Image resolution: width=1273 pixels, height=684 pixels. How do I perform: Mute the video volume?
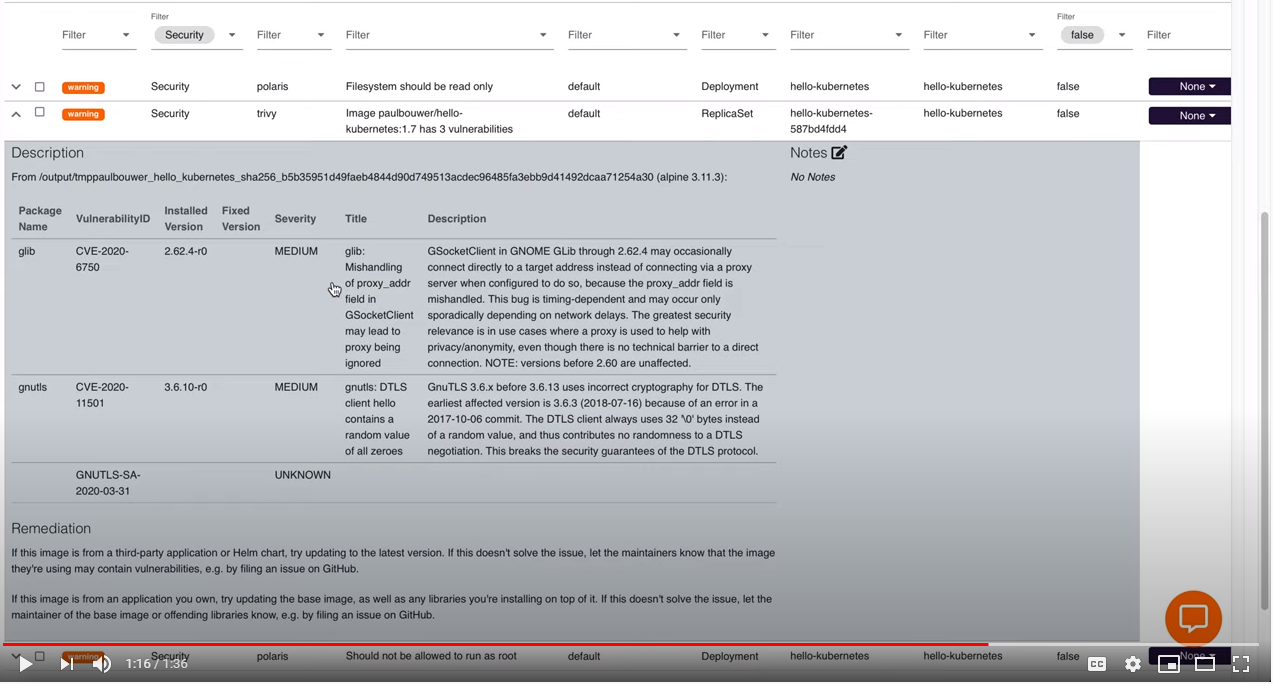[x=101, y=663]
